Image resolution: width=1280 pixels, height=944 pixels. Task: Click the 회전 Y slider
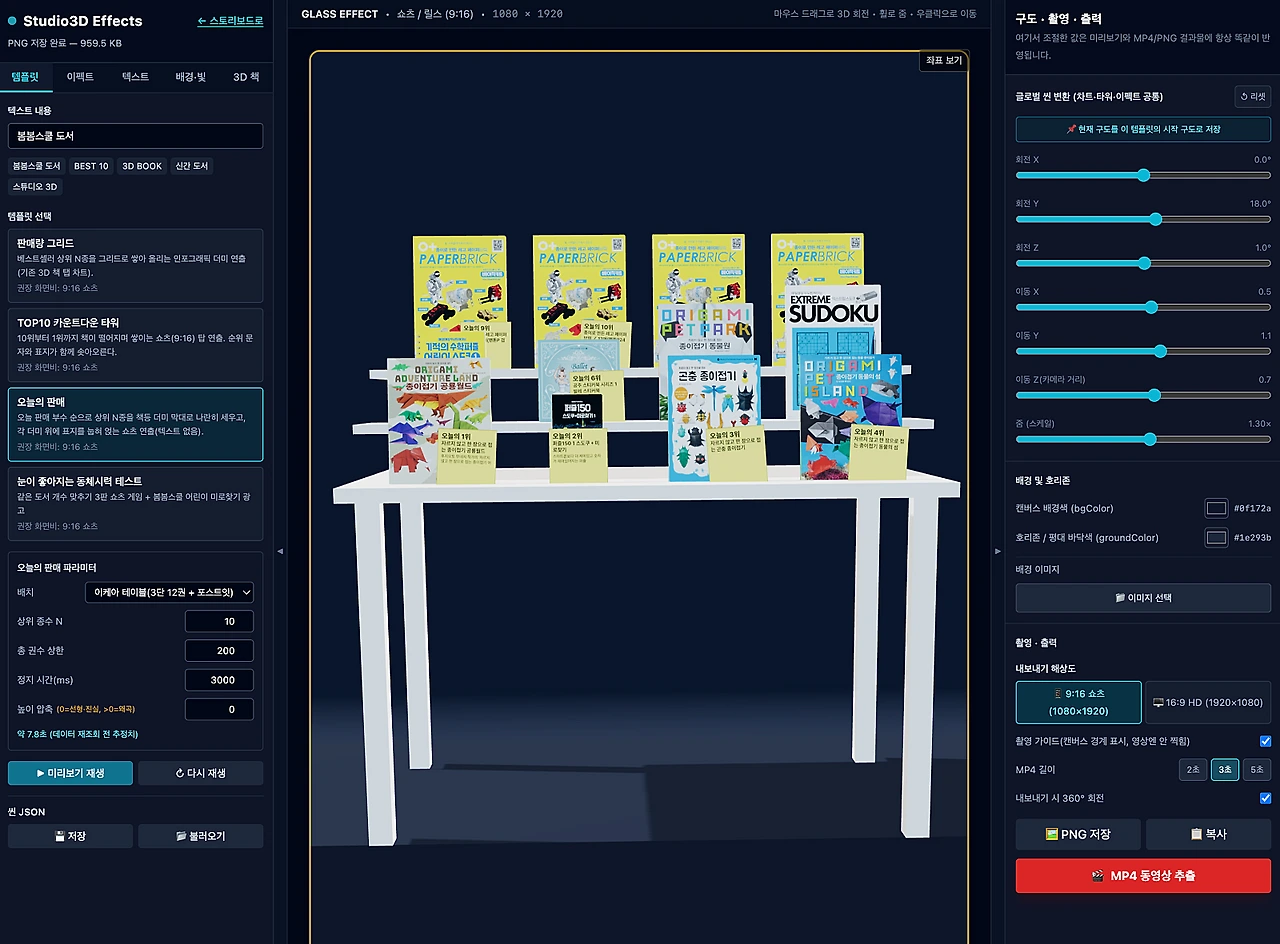[x=1143, y=219]
